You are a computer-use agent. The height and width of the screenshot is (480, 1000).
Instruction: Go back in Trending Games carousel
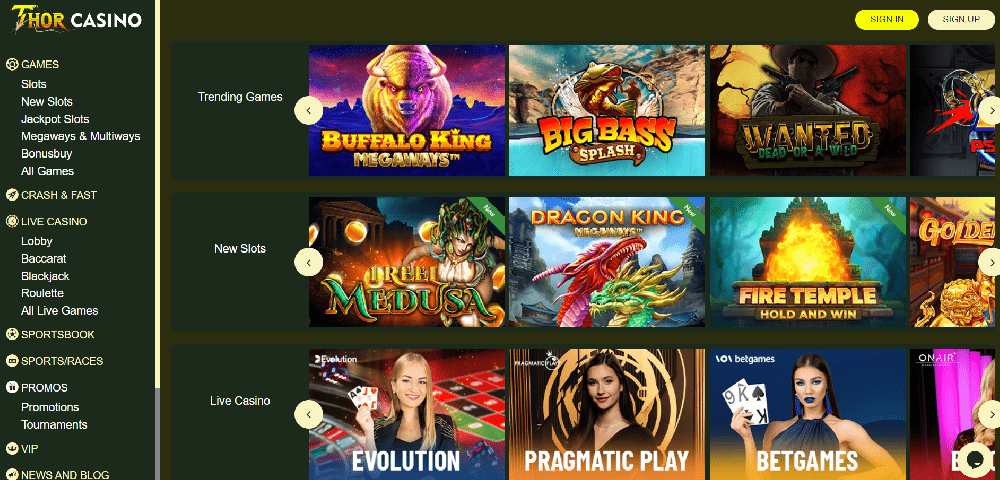click(309, 111)
